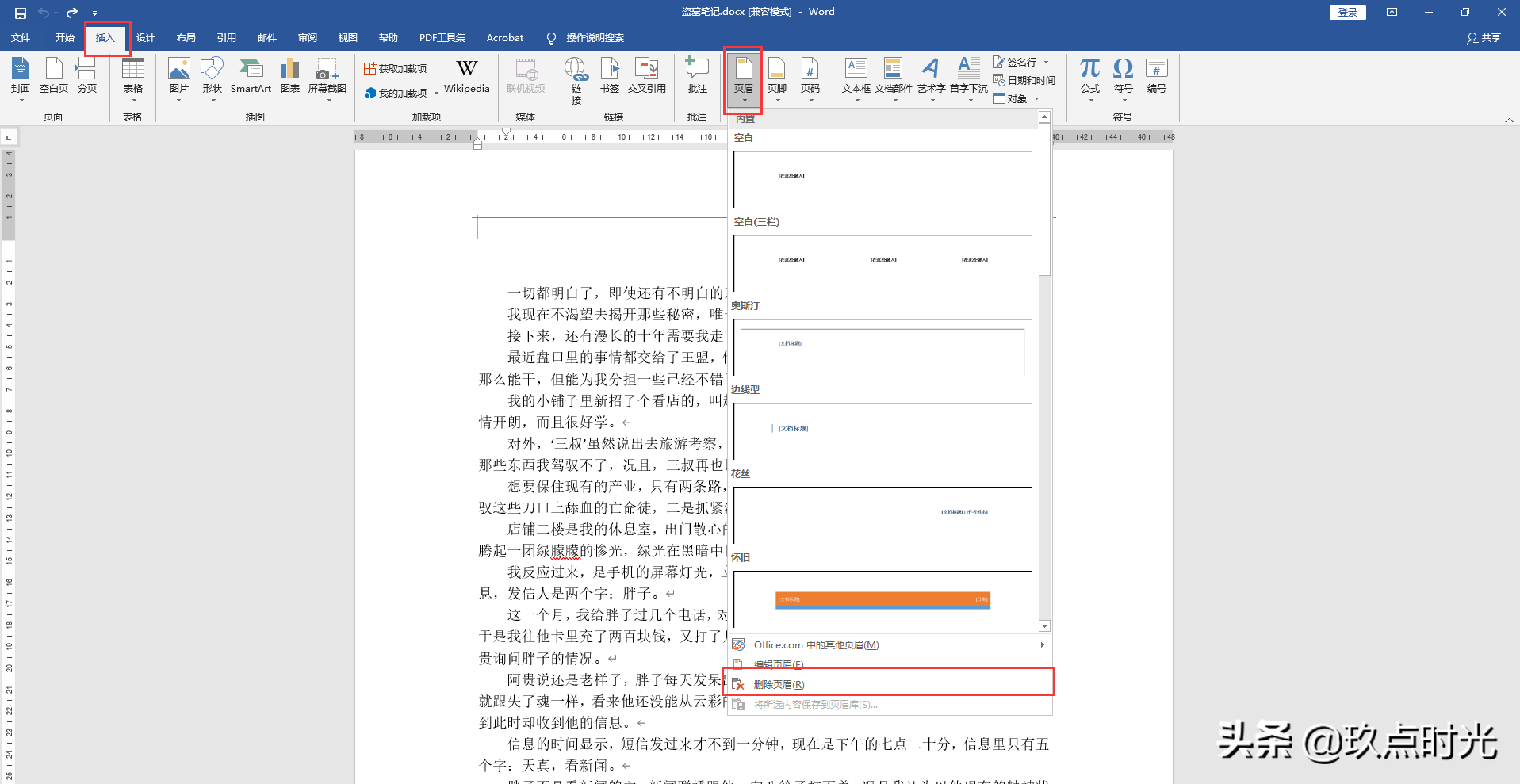The image size is (1520, 784).
Task: Insert WordArt (艺术字)
Action: point(932,79)
